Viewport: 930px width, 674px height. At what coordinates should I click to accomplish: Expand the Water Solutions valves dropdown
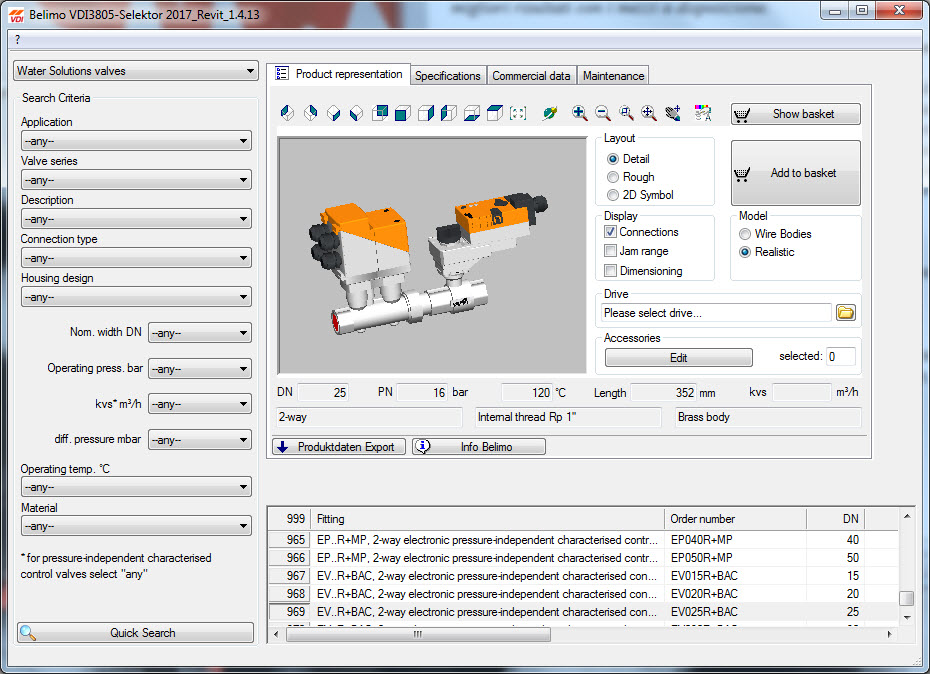[x=136, y=71]
